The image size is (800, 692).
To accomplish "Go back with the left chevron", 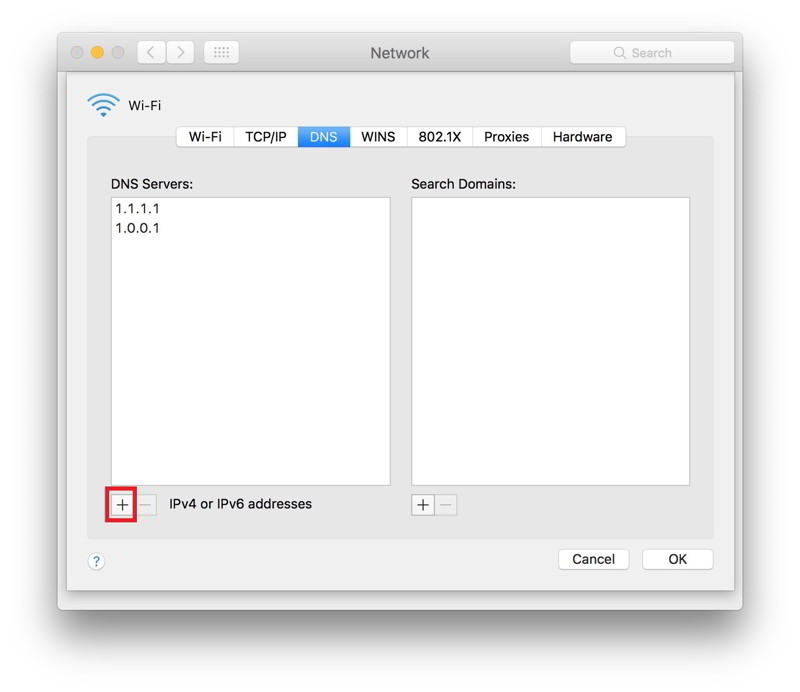I will tap(151, 53).
